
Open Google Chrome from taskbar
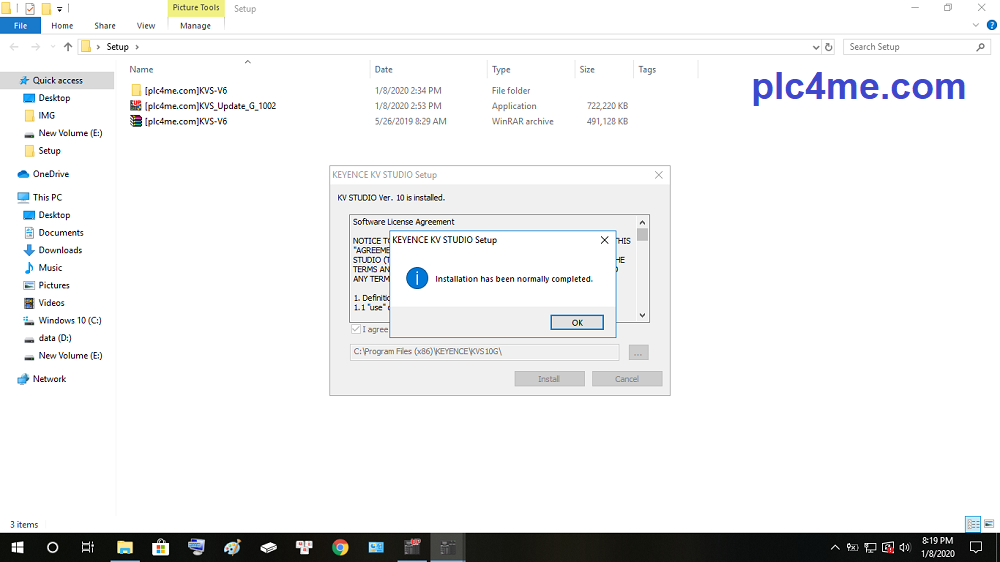pyautogui.click(x=340, y=547)
